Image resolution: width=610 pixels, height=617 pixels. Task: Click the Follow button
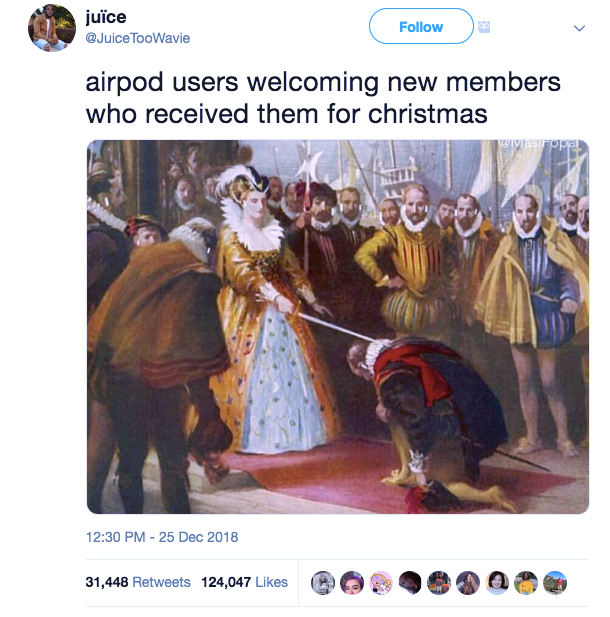[x=421, y=26]
